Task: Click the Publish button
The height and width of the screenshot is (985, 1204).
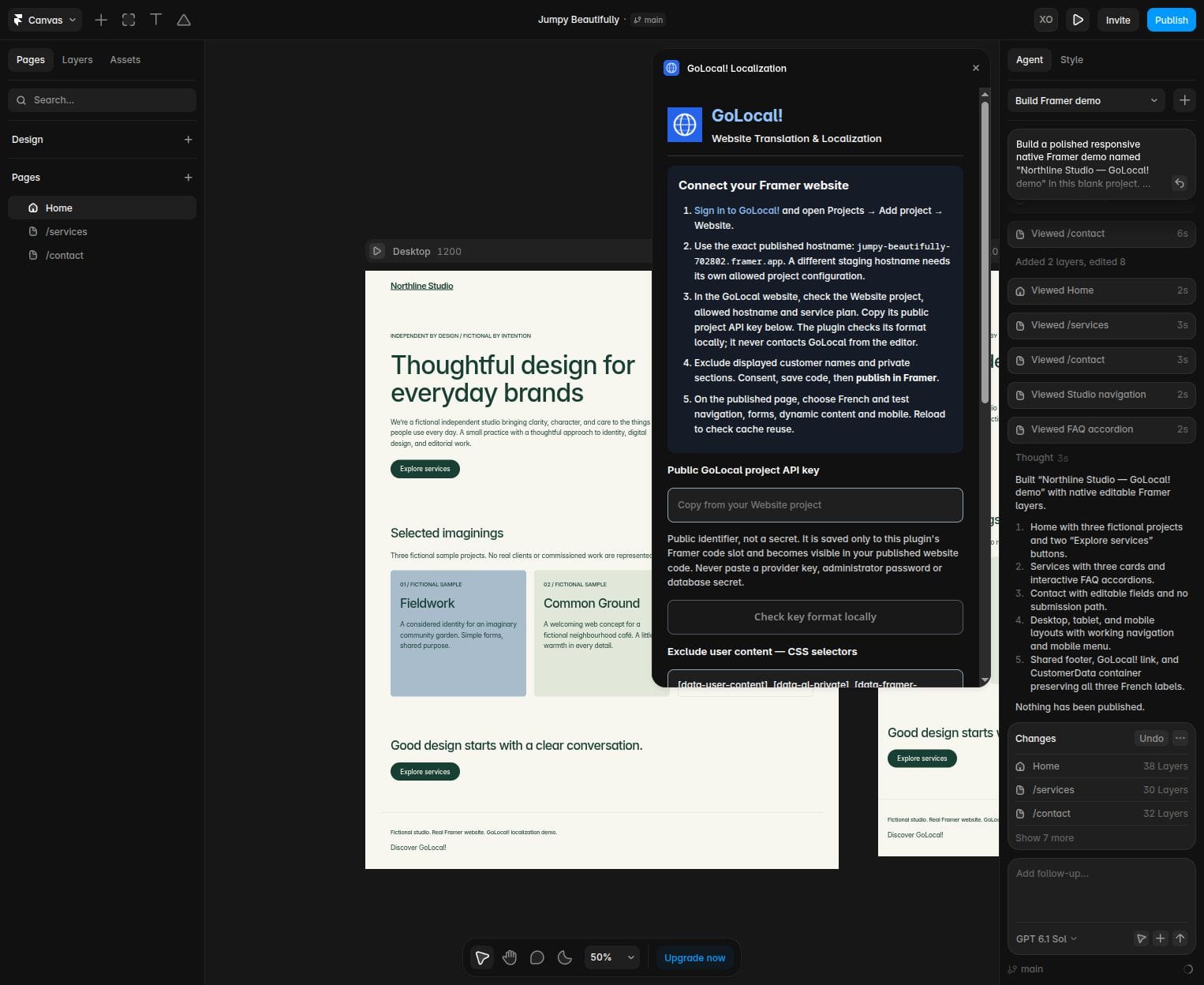Action: pos(1171,20)
